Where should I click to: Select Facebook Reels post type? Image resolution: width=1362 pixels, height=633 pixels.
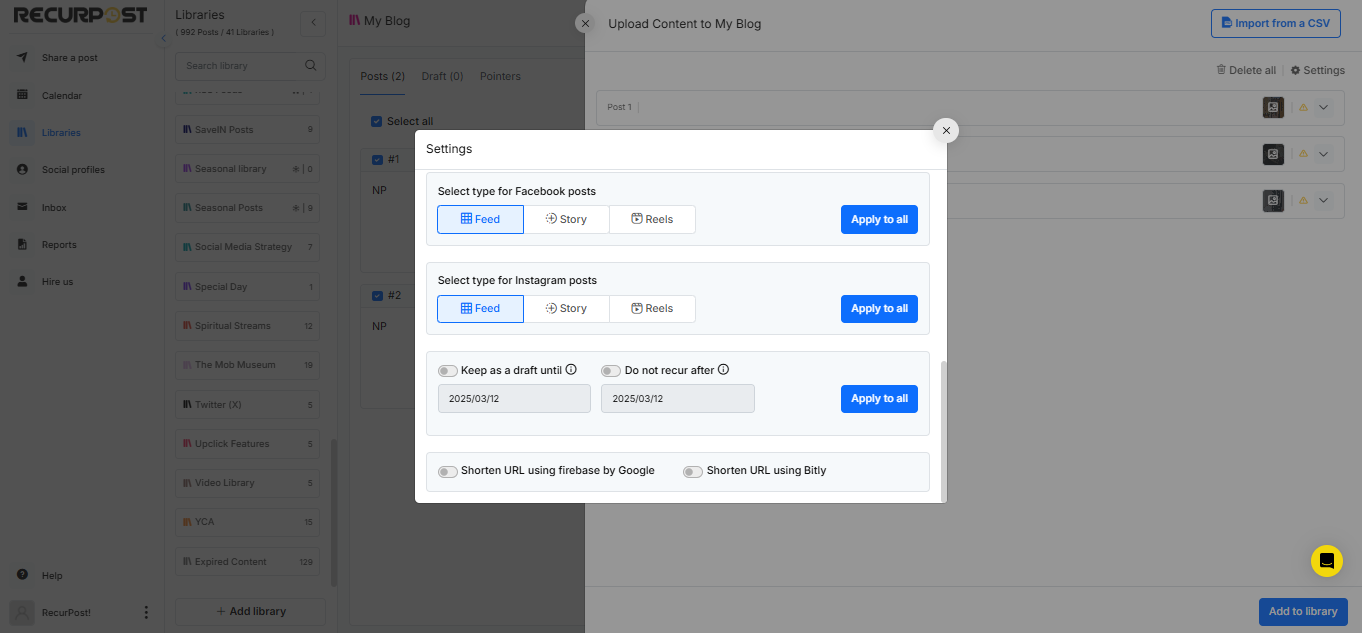point(652,219)
